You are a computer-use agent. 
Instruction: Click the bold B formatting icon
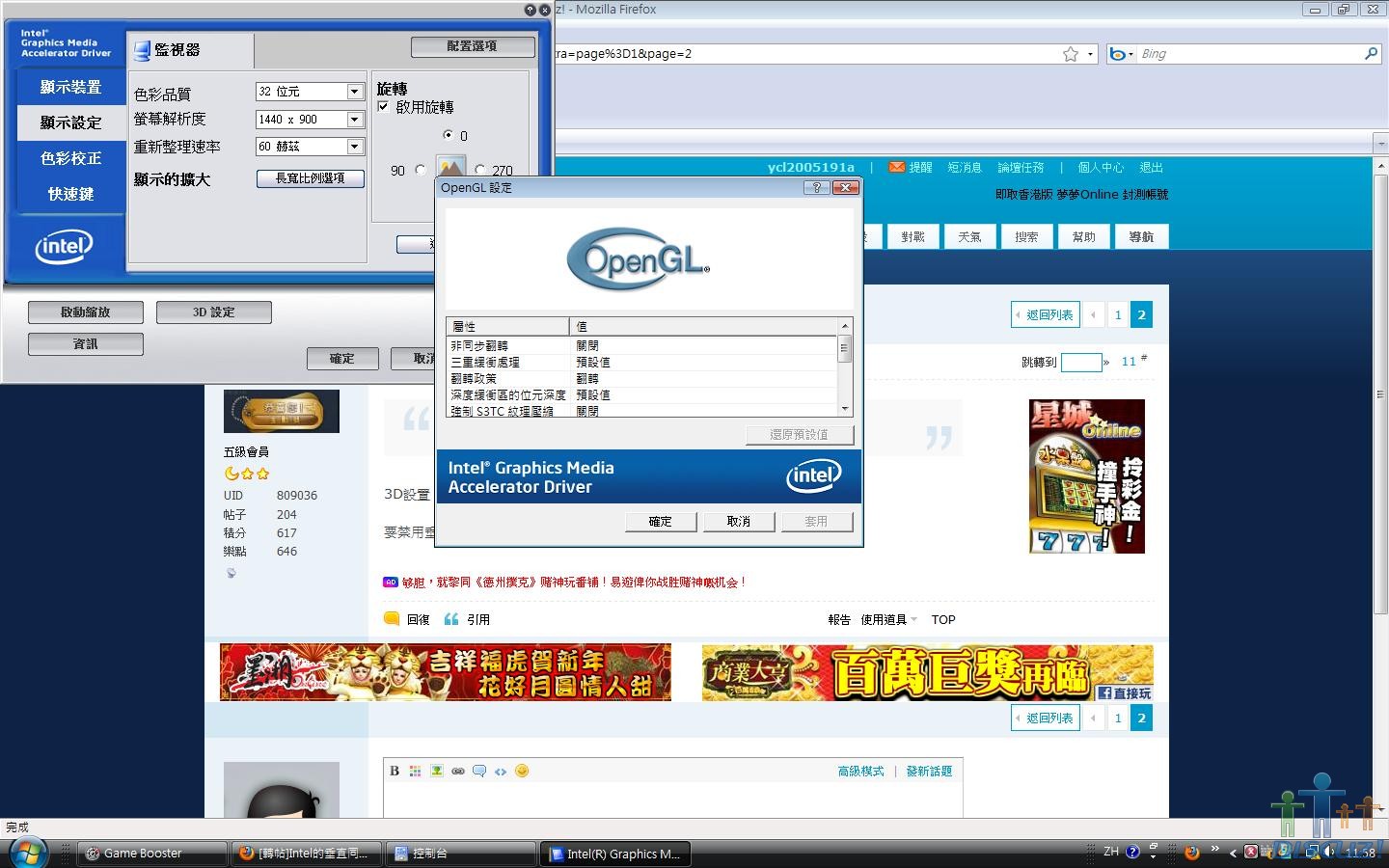394,771
